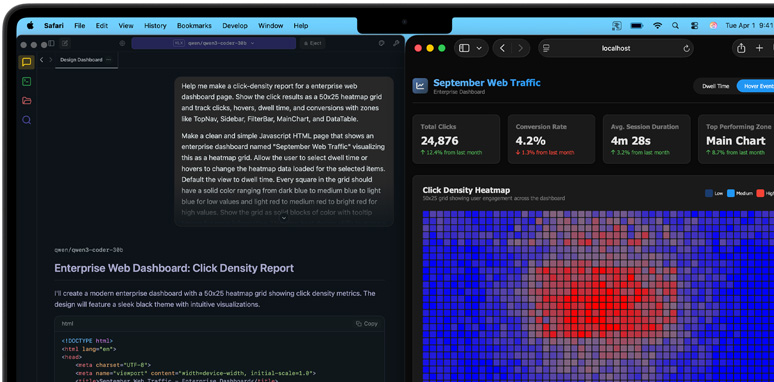
Task: Open the Wi-Fi status menu
Action: coord(657,26)
